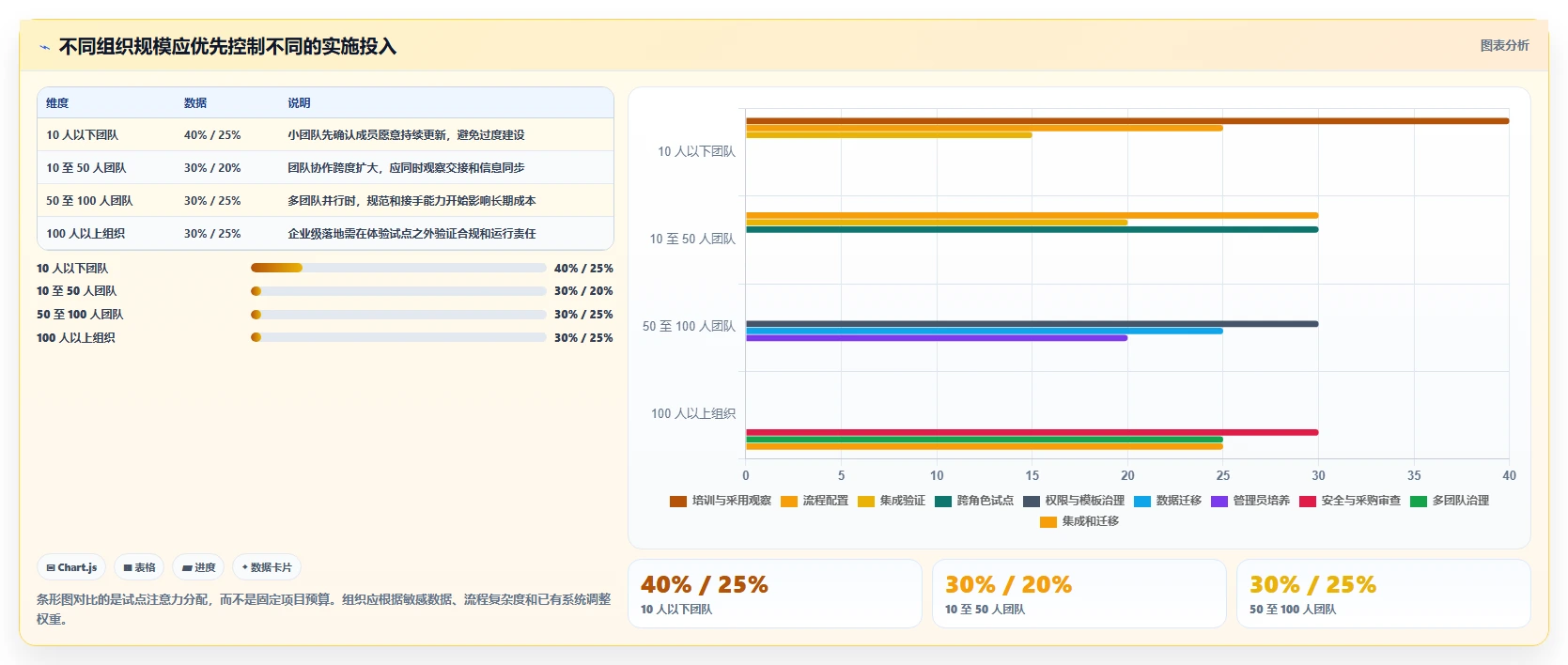The height and width of the screenshot is (665, 1568).
Task: Click the purple 管理员培养 chart bar
Action: (x=937, y=338)
